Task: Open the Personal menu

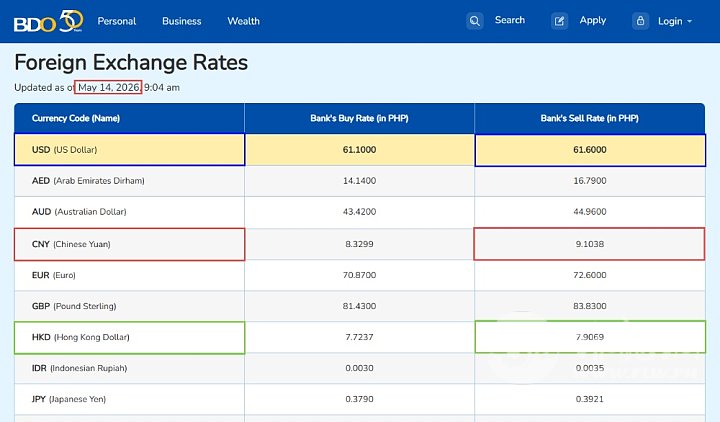Action: 117,21
